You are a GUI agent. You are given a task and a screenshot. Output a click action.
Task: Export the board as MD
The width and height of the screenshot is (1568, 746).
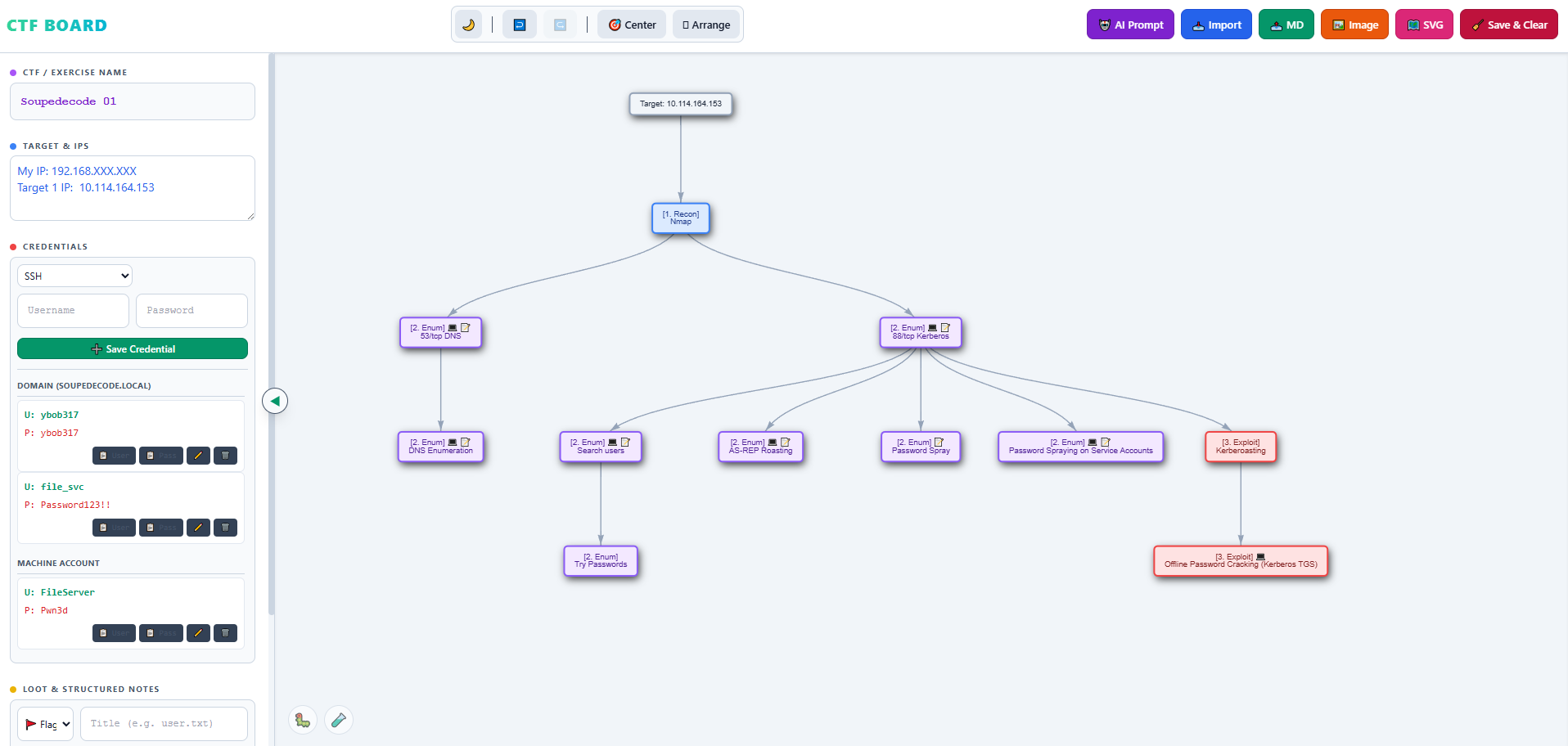(1286, 25)
